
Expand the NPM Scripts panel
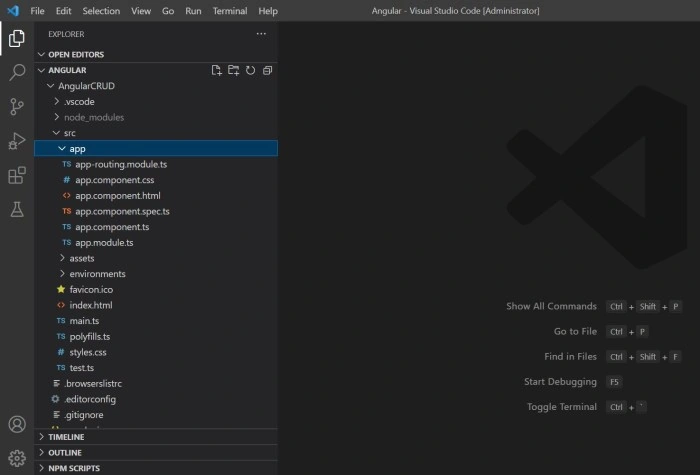tap(156, 468)
